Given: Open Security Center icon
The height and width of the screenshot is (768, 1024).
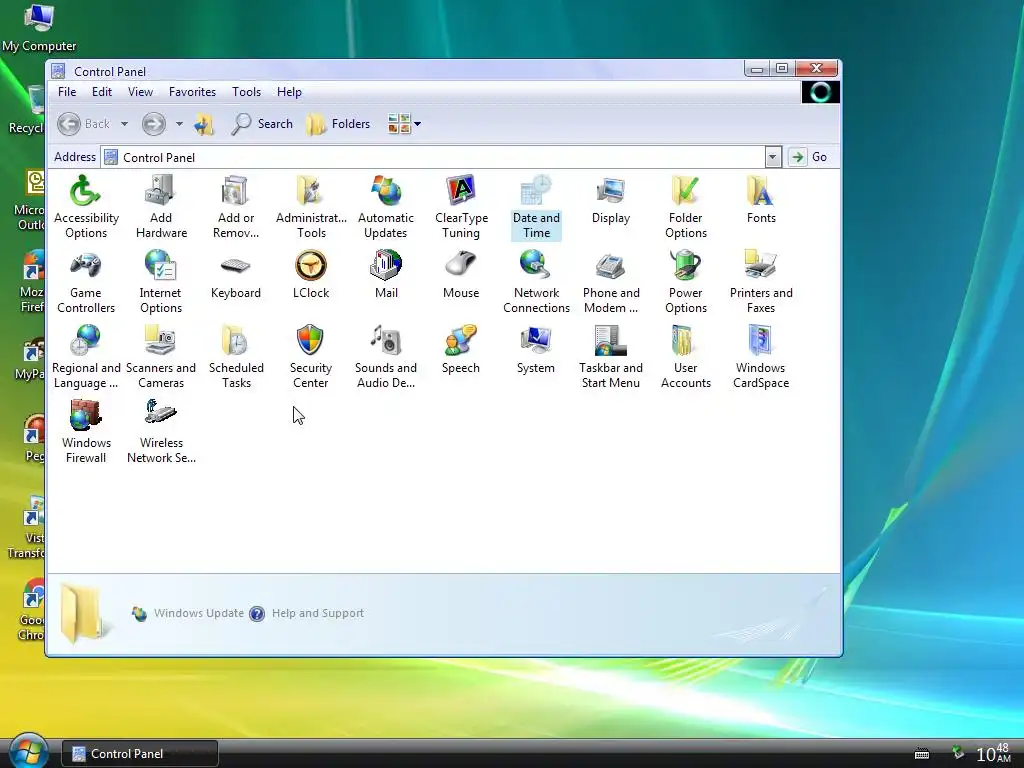Looking at the screenshot, I should click(311, 357).
